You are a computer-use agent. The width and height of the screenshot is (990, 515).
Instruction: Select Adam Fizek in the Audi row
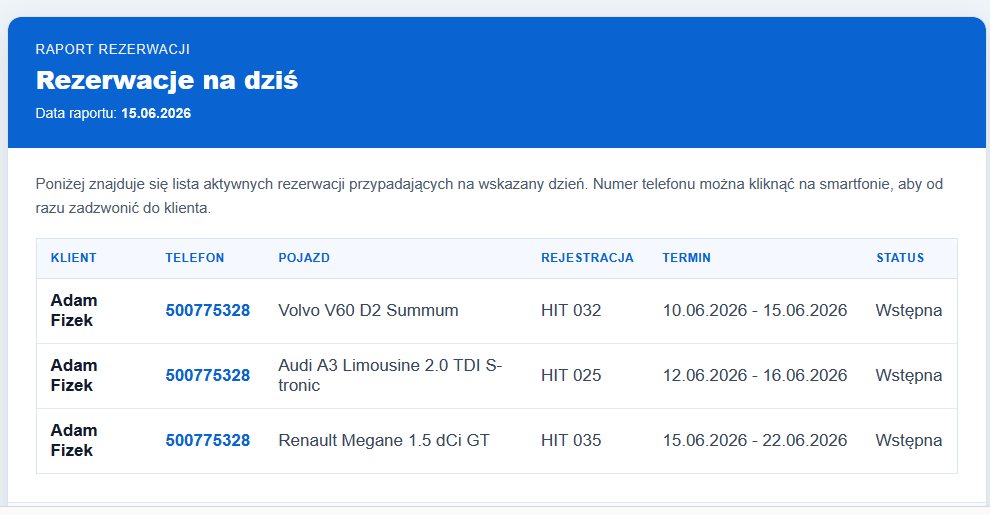coord(74,376)
